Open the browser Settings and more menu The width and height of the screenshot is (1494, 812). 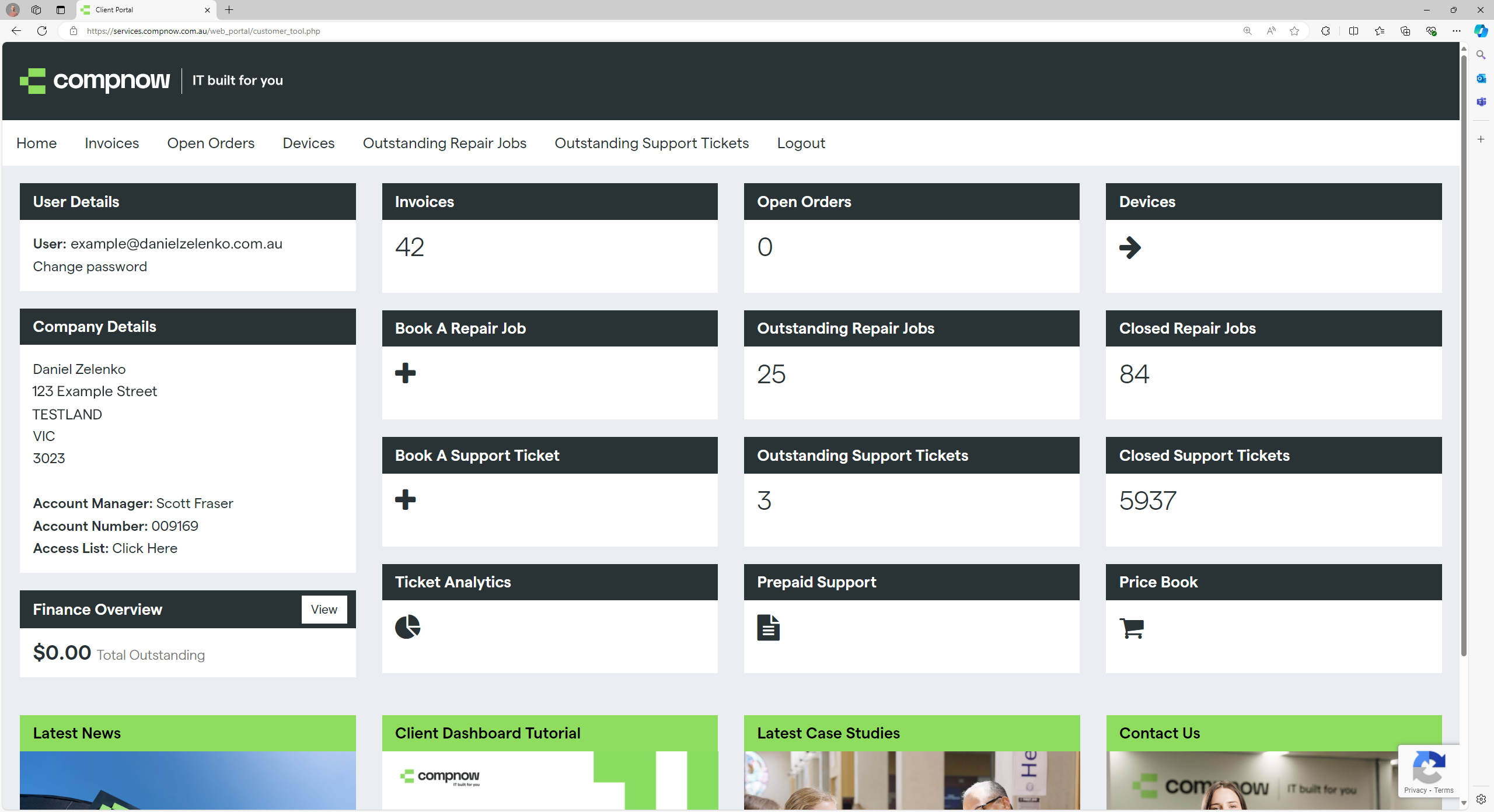click(1456, 31)
